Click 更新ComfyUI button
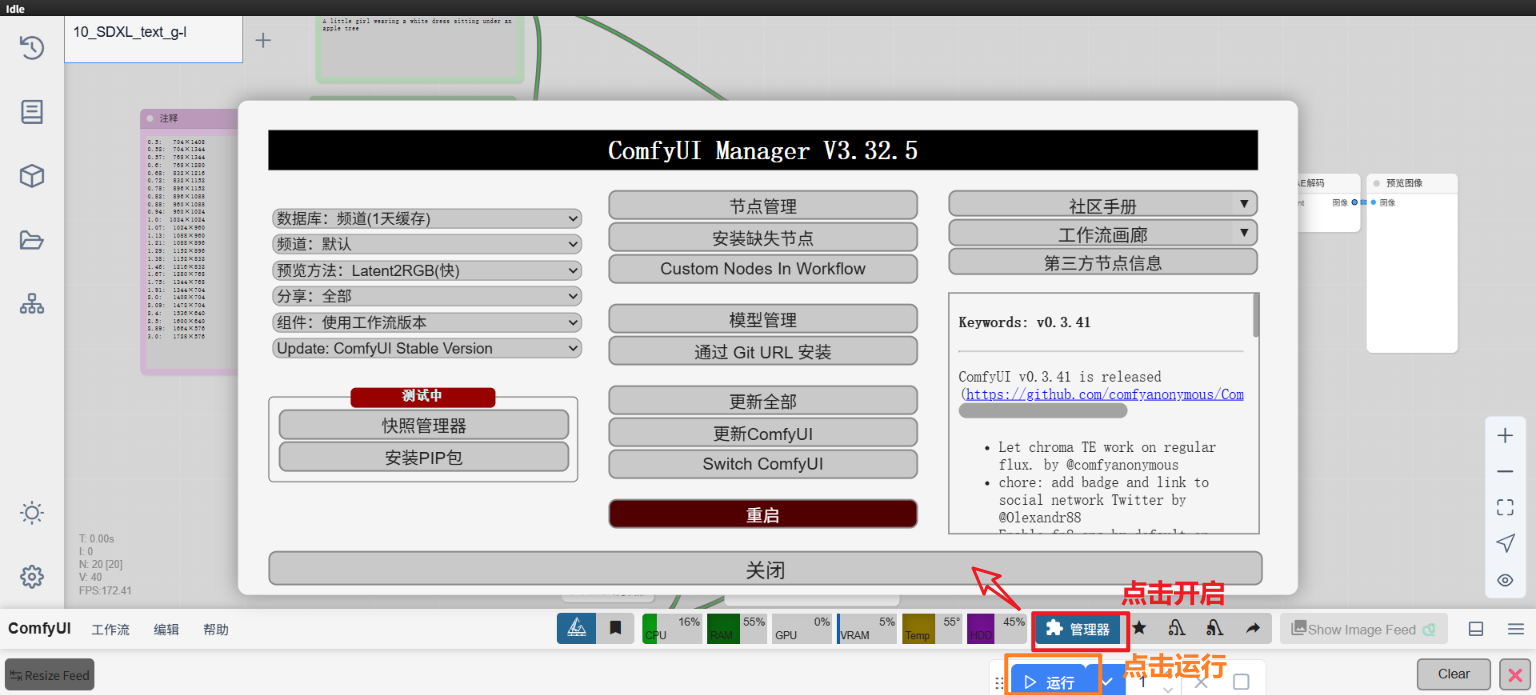The height and width of the screenshot is (695, 1536). [x=763, y=433]
